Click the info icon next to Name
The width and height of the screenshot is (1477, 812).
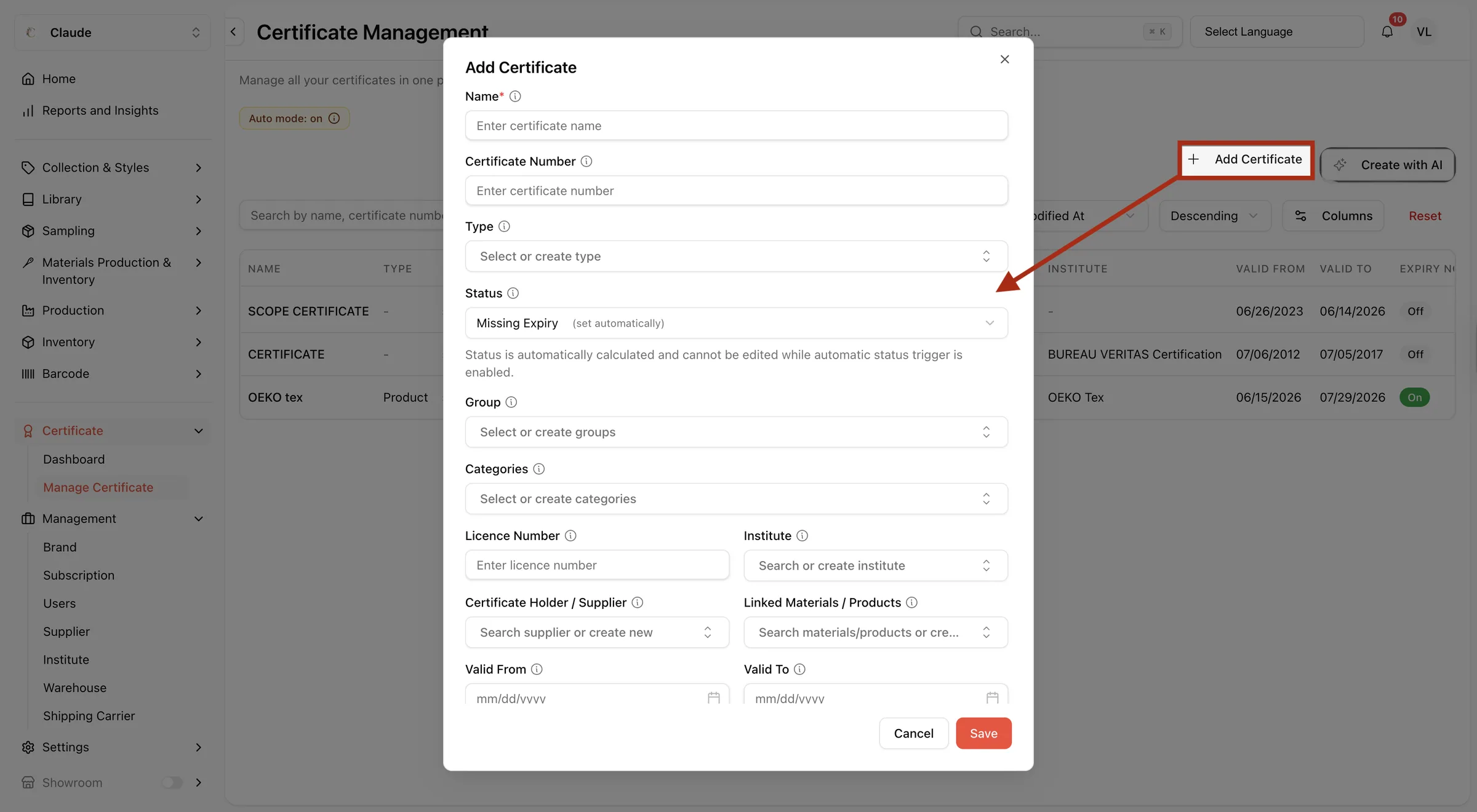click(515, 97)
